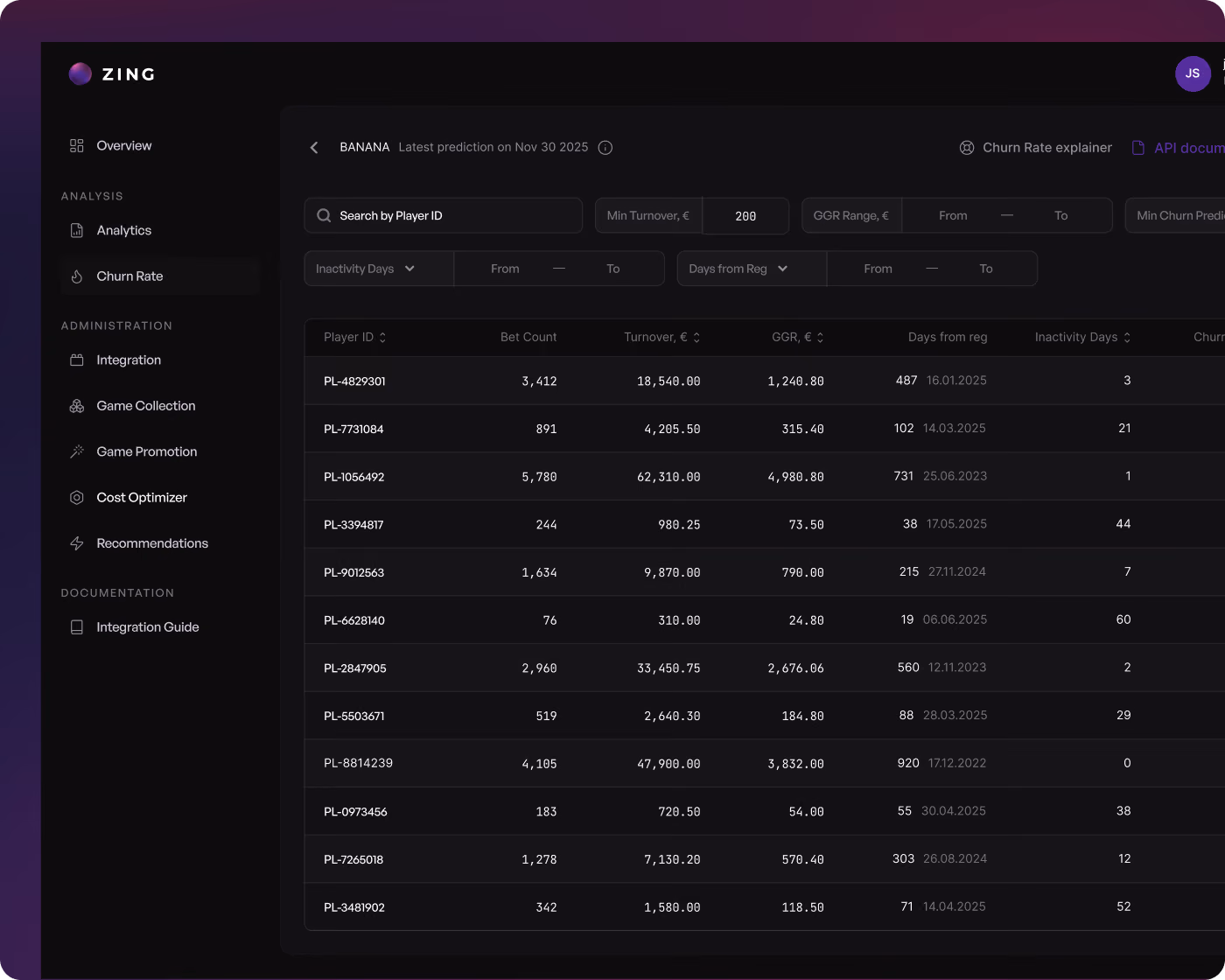The width and height of the screenshot is (1225, 980).
Task: Select player row PL-2847905
Action: pyautogui.click(x=765, y=668)
